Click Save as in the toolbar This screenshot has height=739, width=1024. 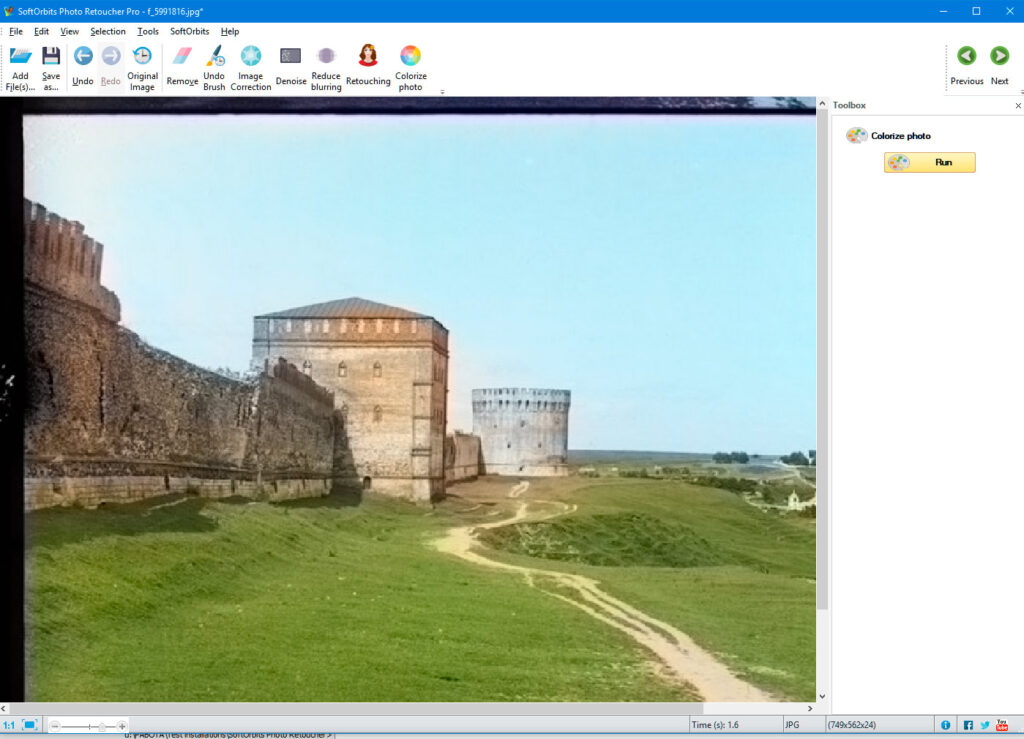pos(50,63)
